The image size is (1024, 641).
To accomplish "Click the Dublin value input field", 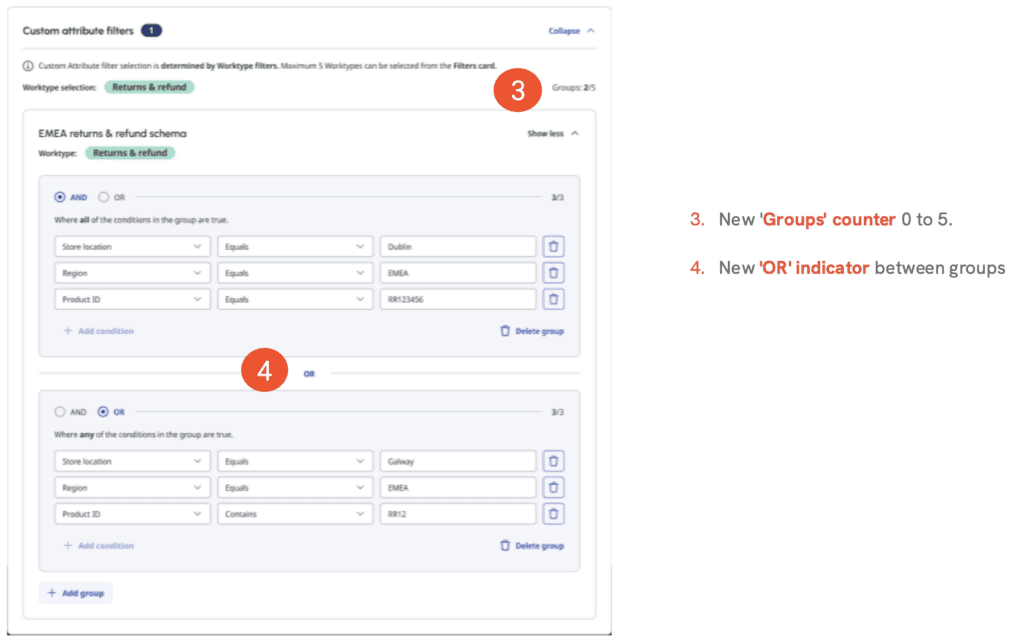I will 457,246.
